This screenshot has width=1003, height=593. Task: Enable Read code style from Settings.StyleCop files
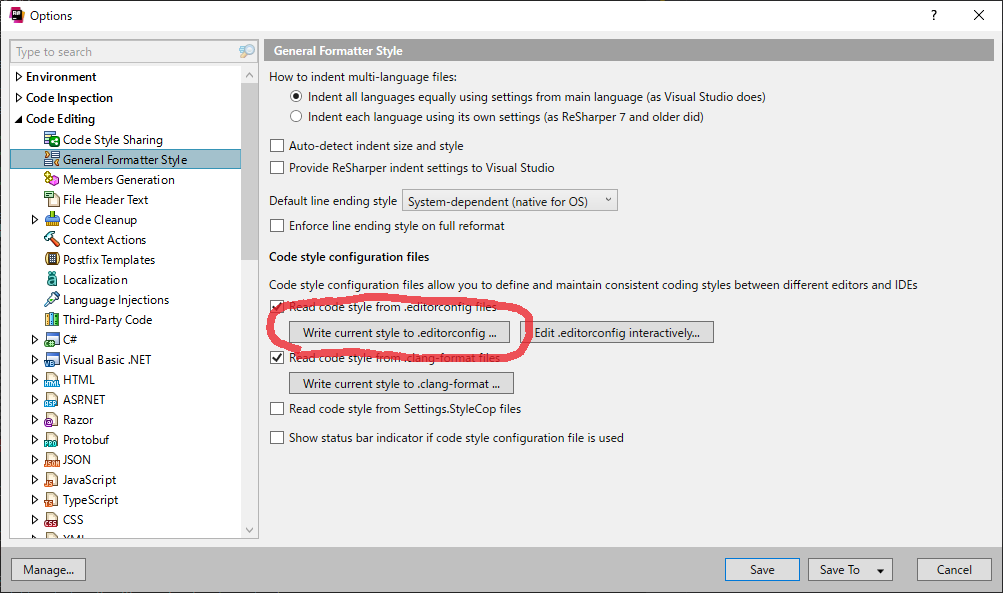[x=277, y=409]
